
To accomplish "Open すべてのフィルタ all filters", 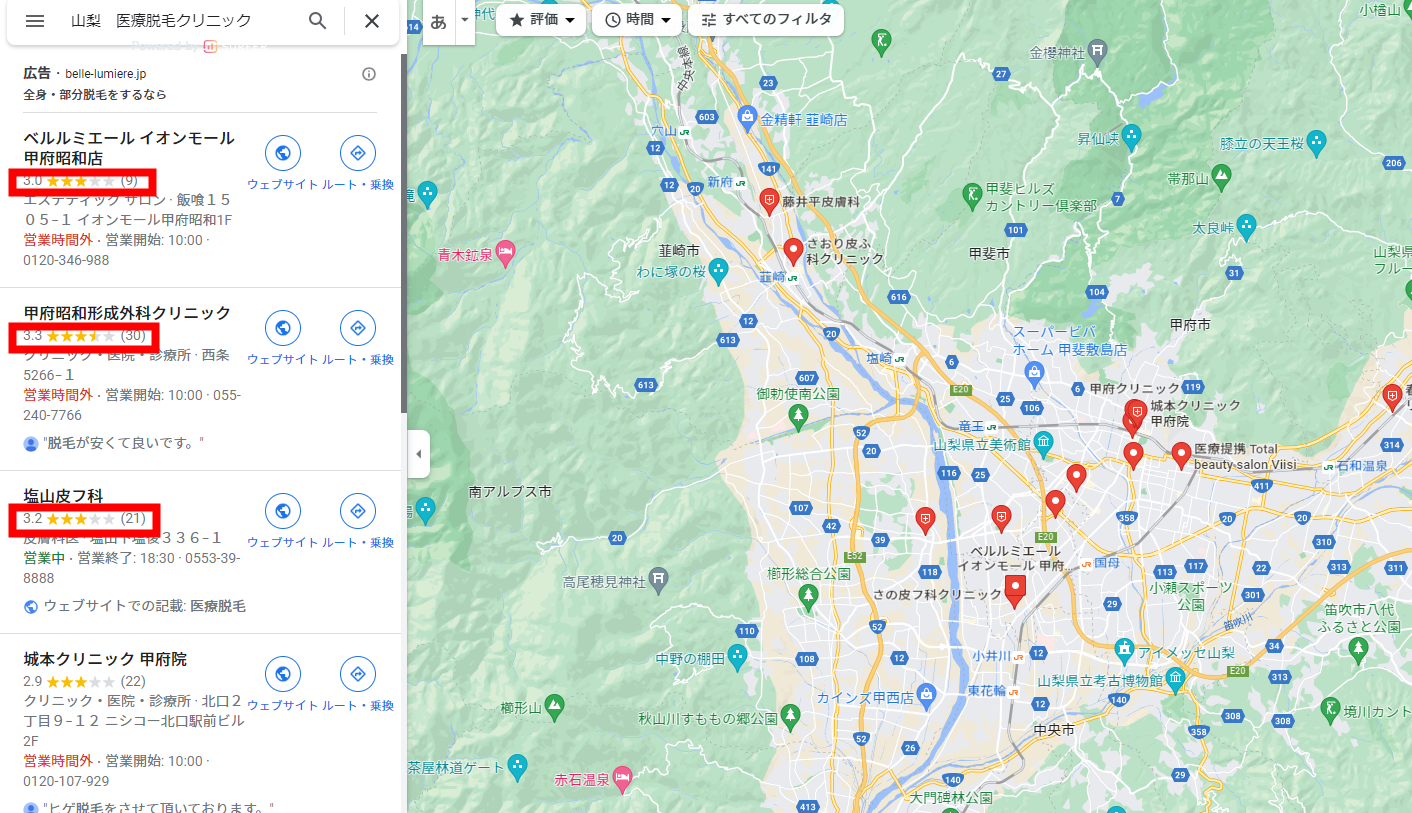I will tap(766, 20).
